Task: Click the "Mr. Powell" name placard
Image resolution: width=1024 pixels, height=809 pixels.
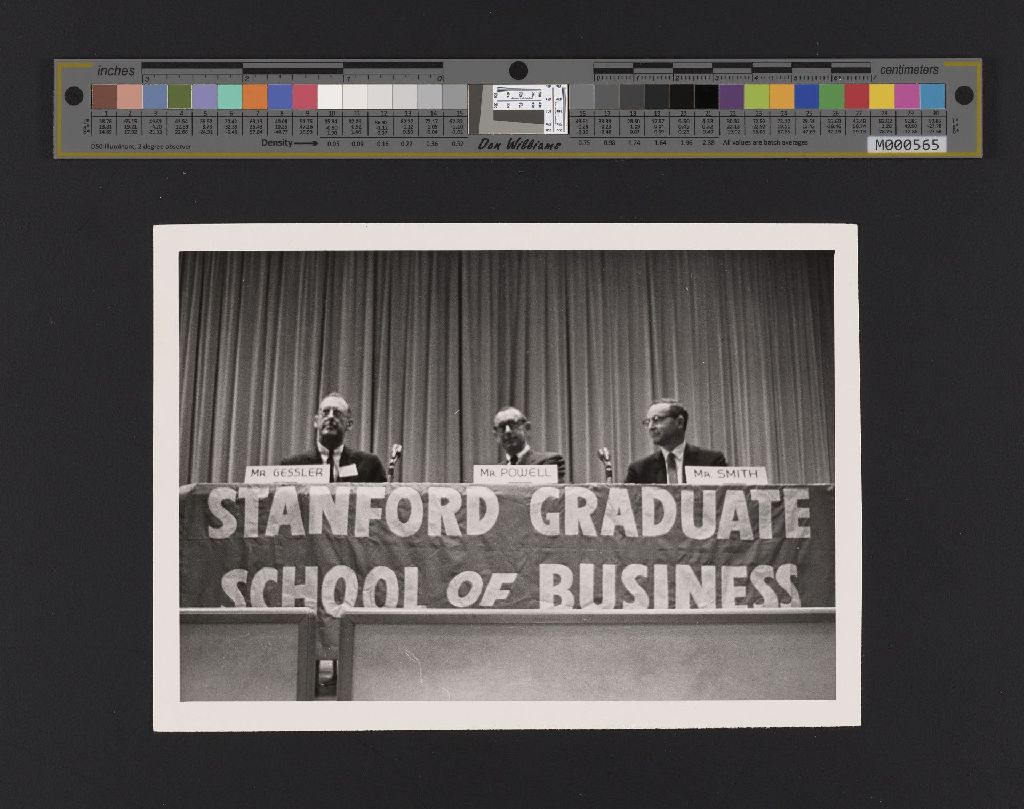Action: [515, 473]
